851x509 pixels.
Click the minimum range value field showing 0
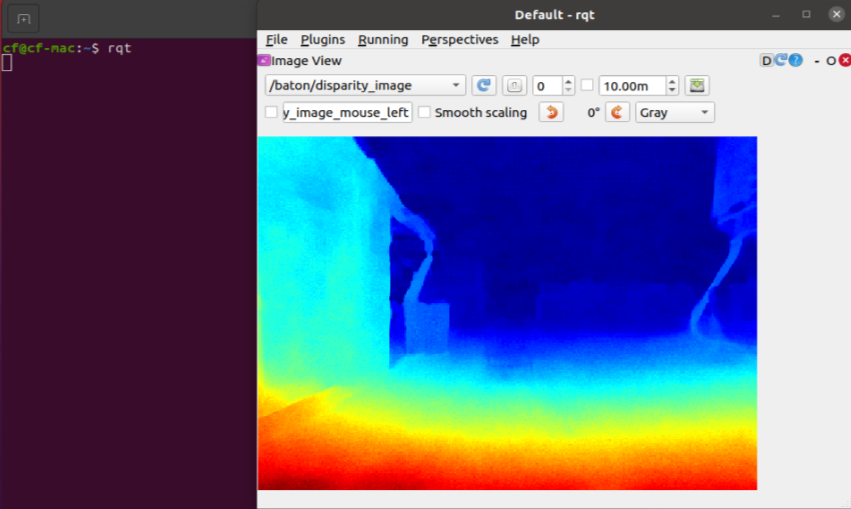[x=547, y=86]
